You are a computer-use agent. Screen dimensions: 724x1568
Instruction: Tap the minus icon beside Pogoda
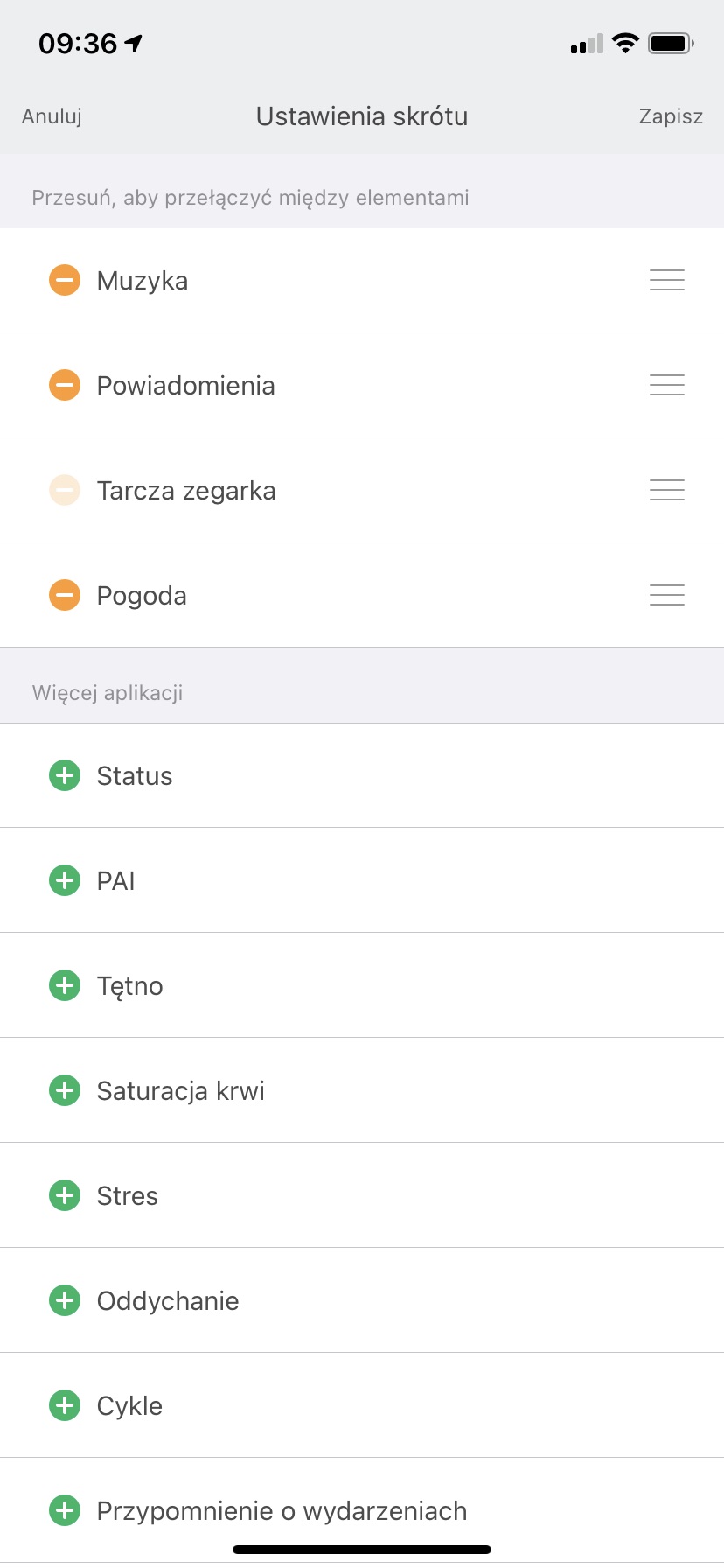coord(65,595)
